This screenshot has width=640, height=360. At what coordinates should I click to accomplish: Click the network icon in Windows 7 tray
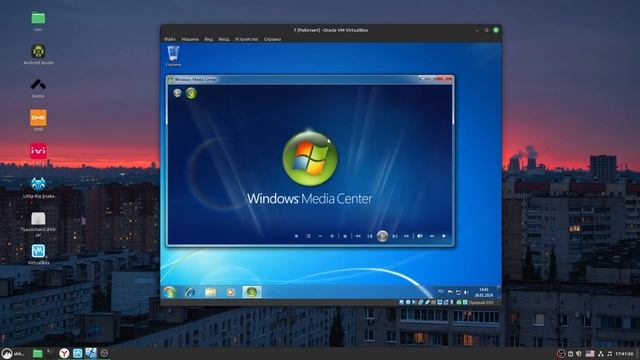(458, 292)
